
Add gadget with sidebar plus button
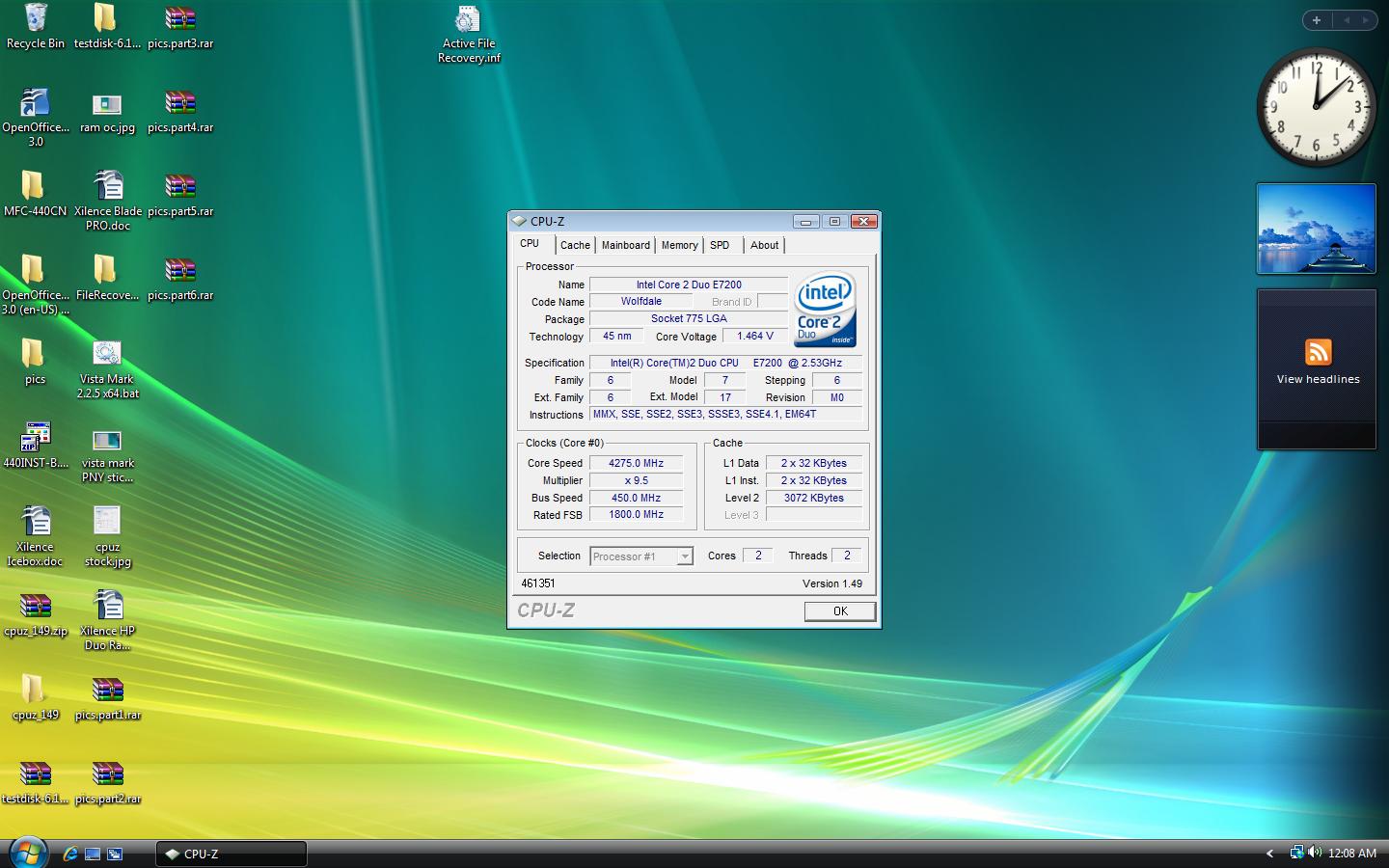[x=1317, y=20]
